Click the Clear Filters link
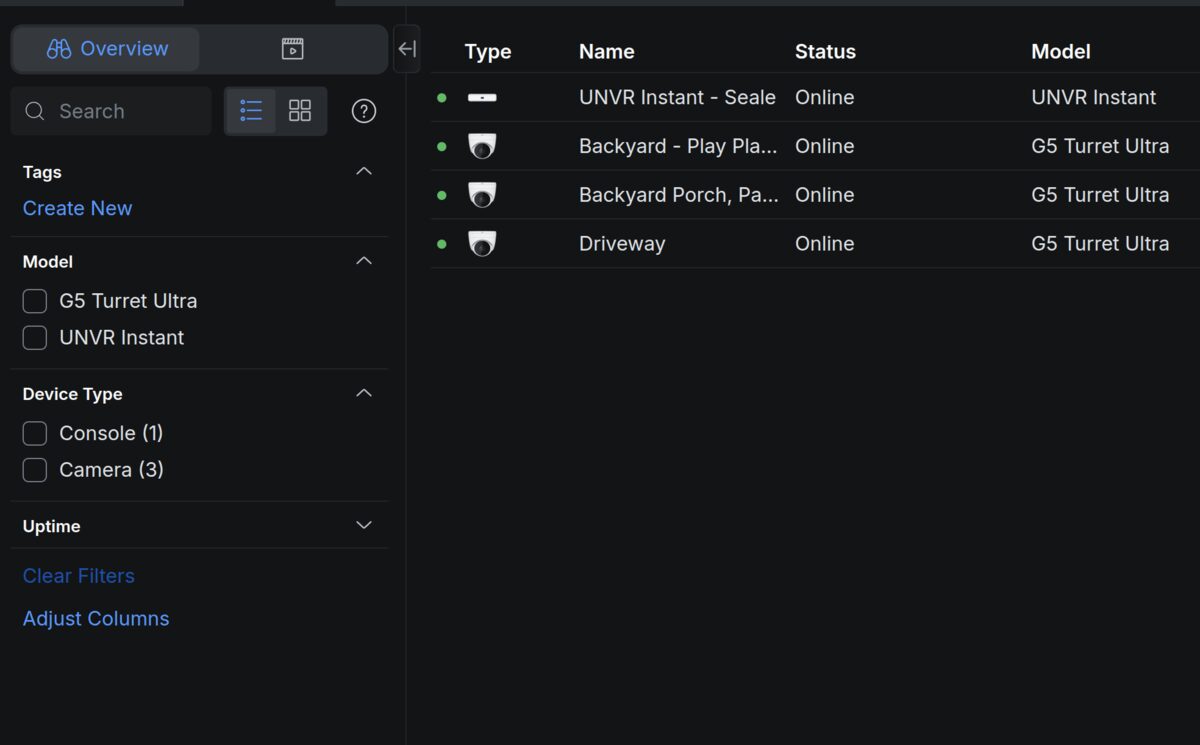The image size is (1200, 745). pos(78,576)
